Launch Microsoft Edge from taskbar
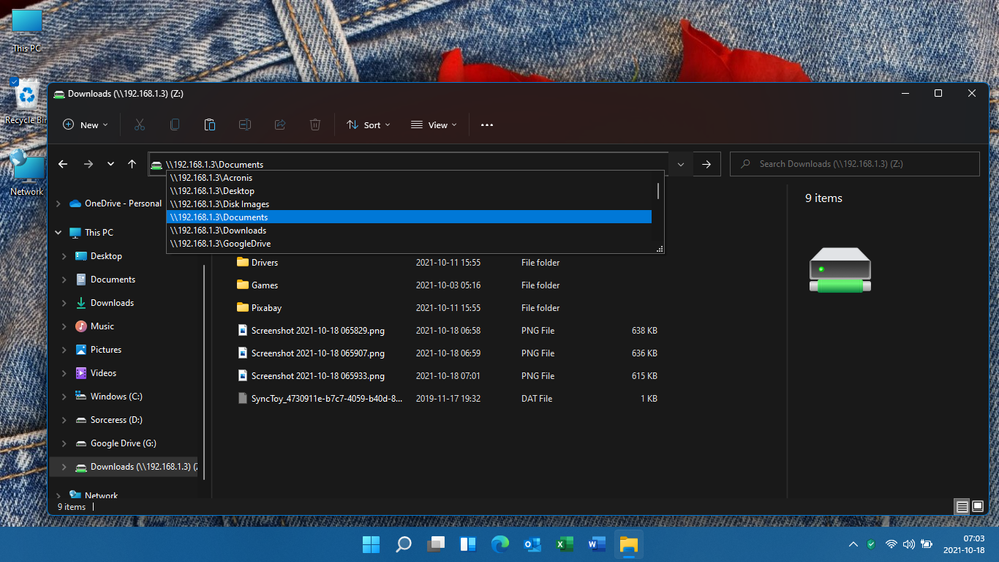This screenshot has height=562, width=999. click(500, 544)
